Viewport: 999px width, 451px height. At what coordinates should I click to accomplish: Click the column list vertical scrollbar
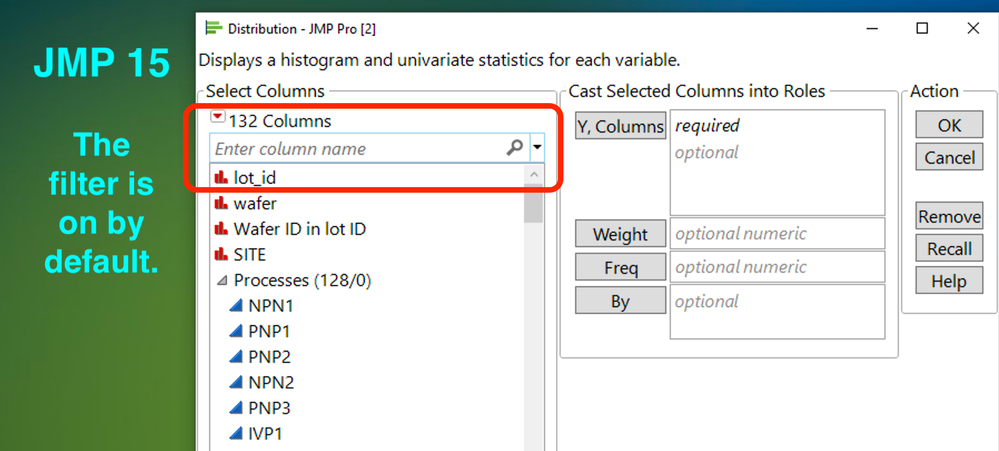pyautogui.click(x=533, y=300)
